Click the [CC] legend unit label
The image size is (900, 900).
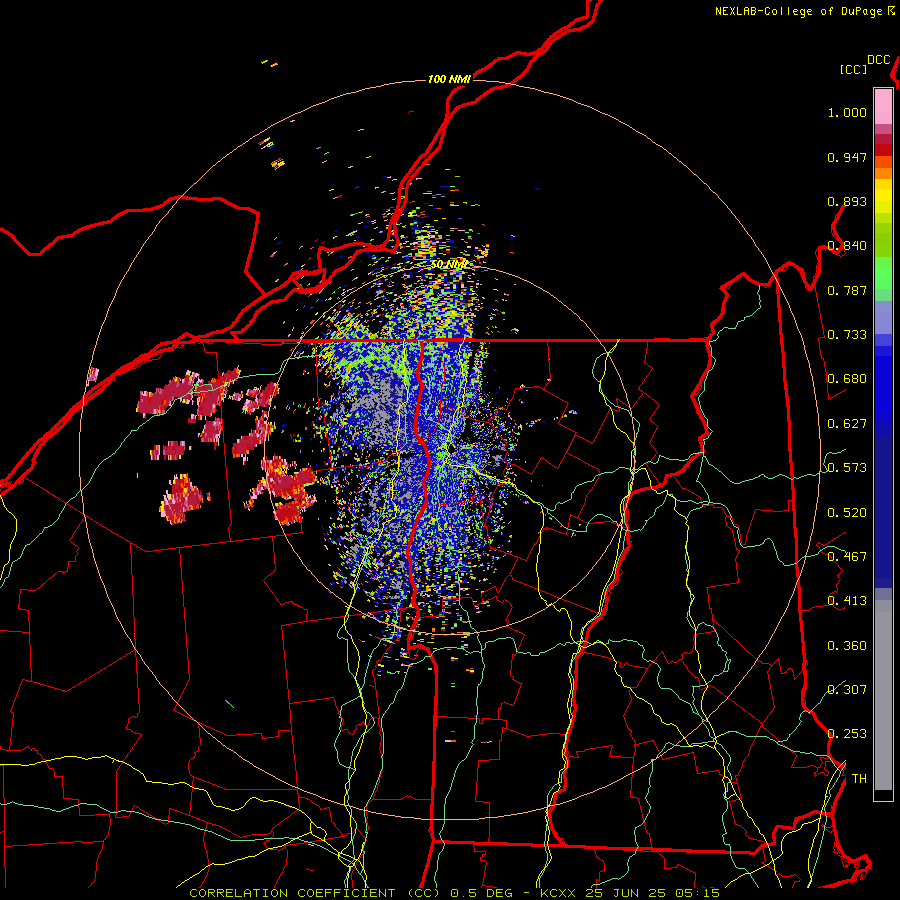pyautogui.click(x=853, y=69)
